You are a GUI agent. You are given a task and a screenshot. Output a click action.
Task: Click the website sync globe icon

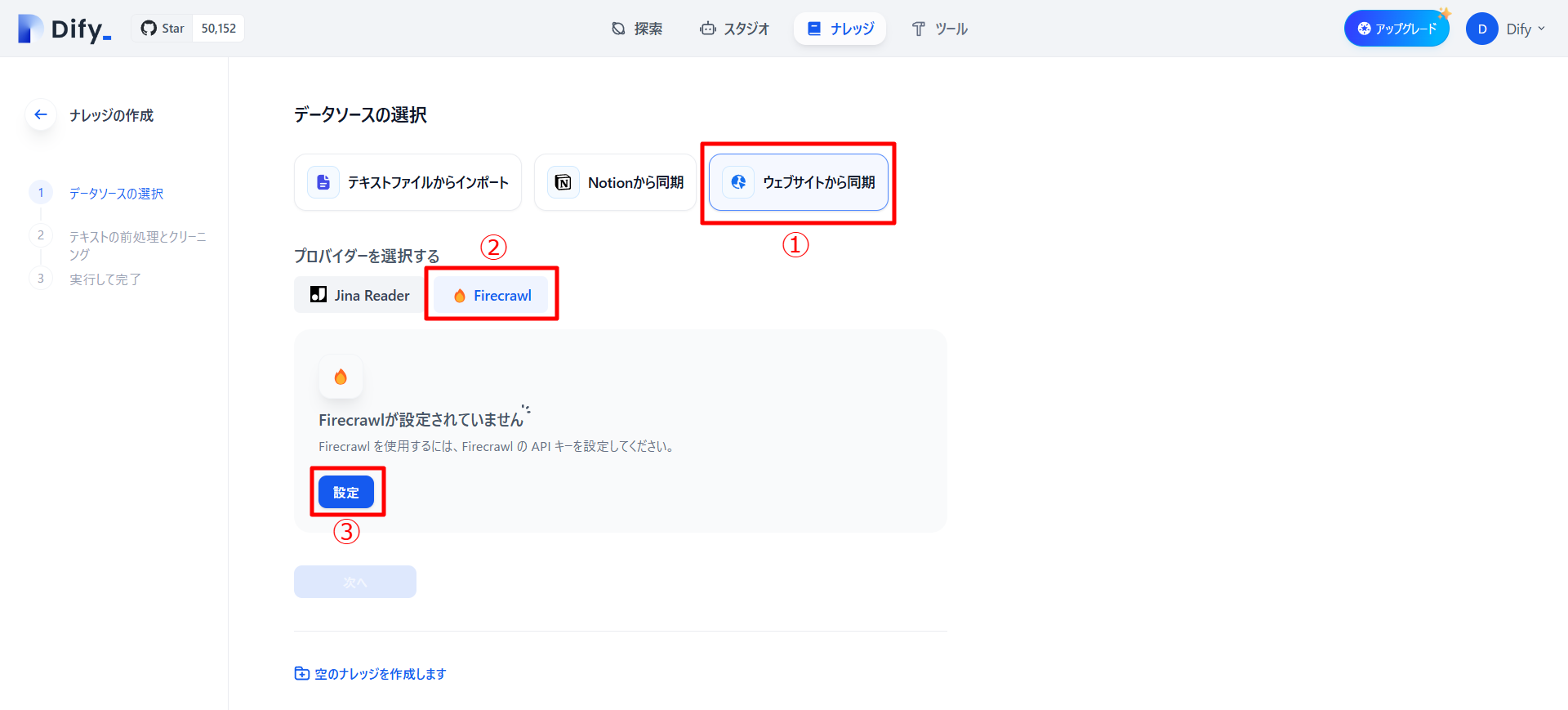(738, 182)
